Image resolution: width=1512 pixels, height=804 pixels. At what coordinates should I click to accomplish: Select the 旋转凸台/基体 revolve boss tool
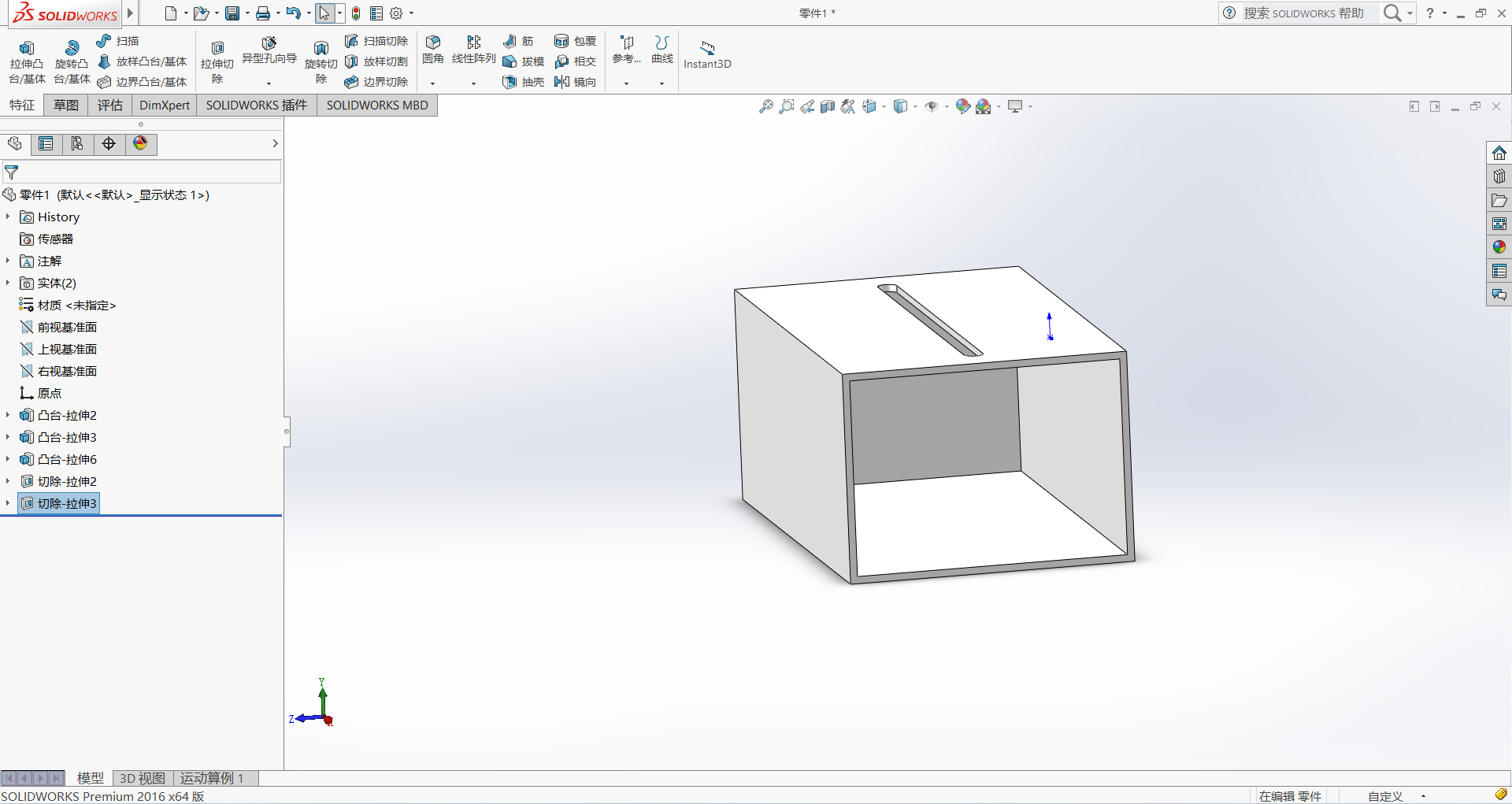[72, 61]
